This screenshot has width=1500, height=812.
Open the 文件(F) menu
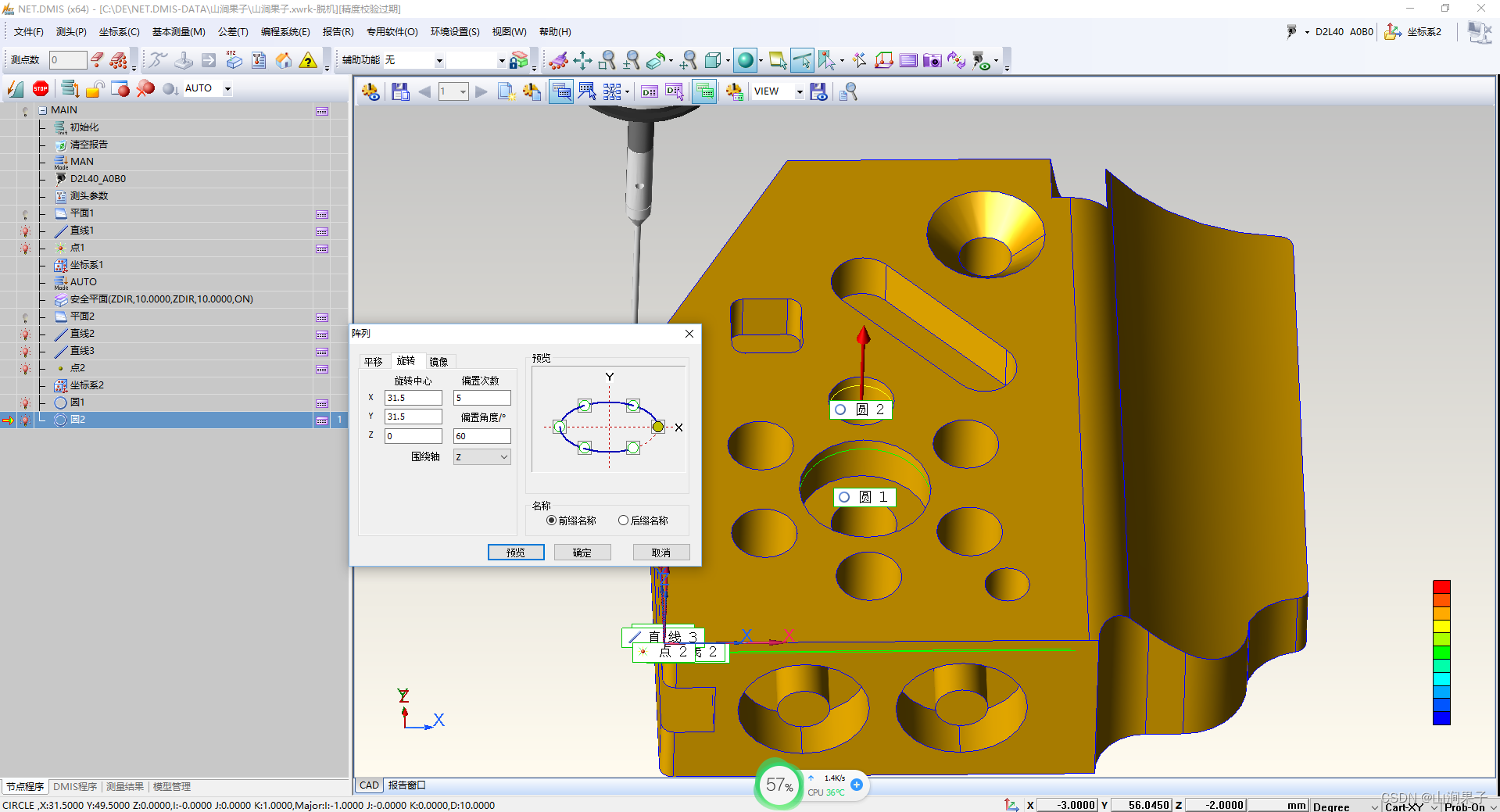[x=28, y=32]
